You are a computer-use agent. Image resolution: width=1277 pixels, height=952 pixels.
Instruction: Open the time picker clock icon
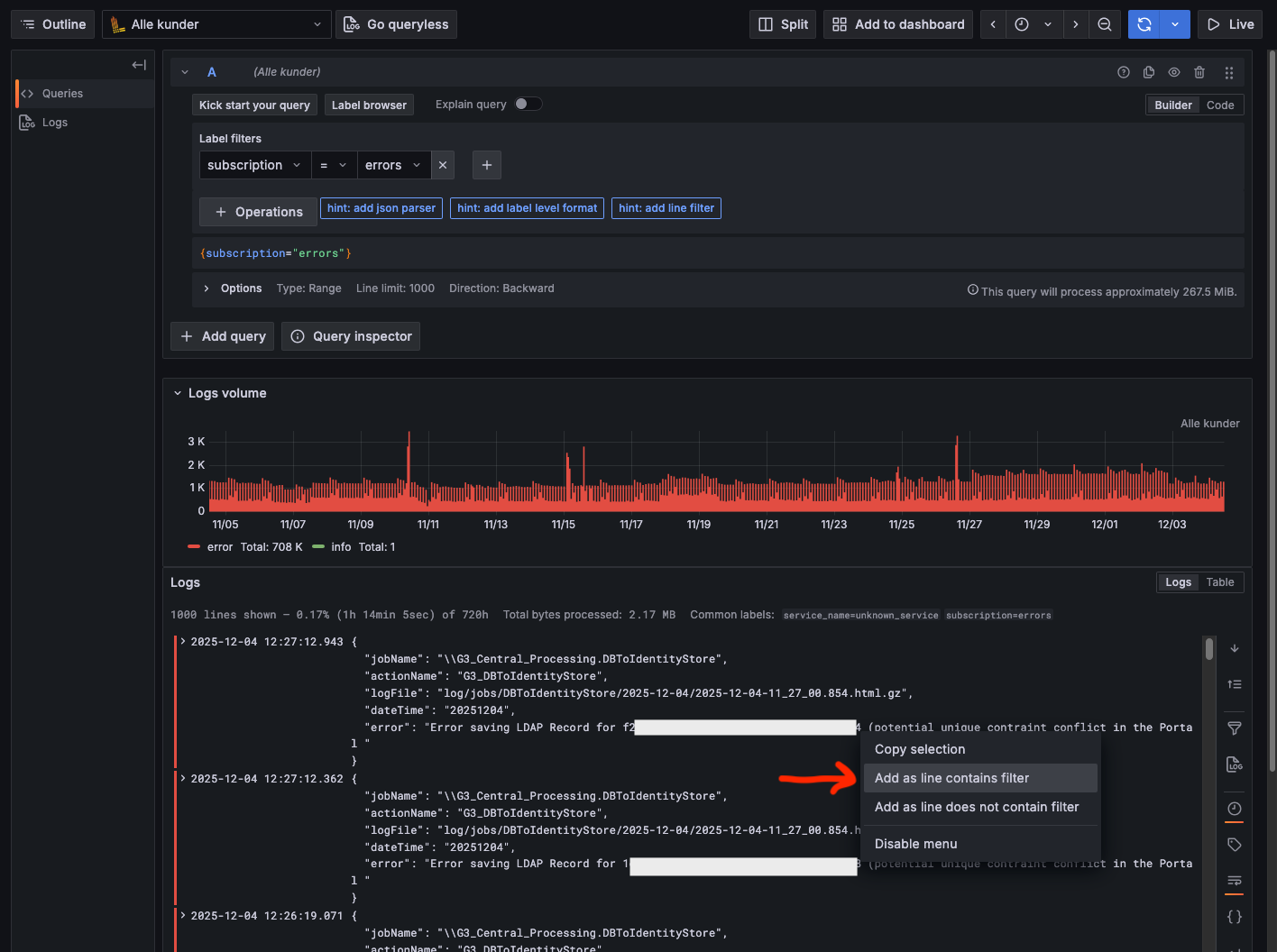pyautogui.click(x=1022, y=24)
